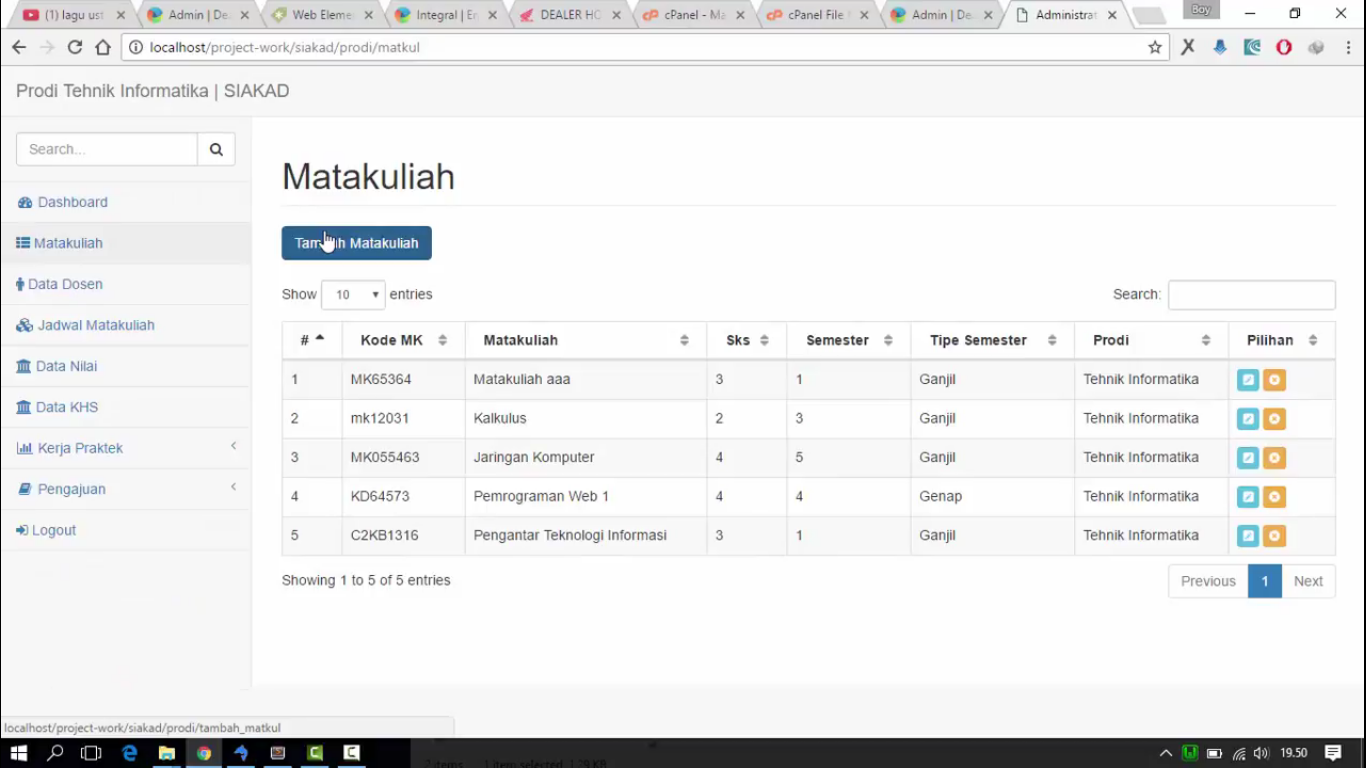Click edit icon for Pemrograman Web 1
This screenshot has width=1366, height=768.
(x=1247, y=497)
